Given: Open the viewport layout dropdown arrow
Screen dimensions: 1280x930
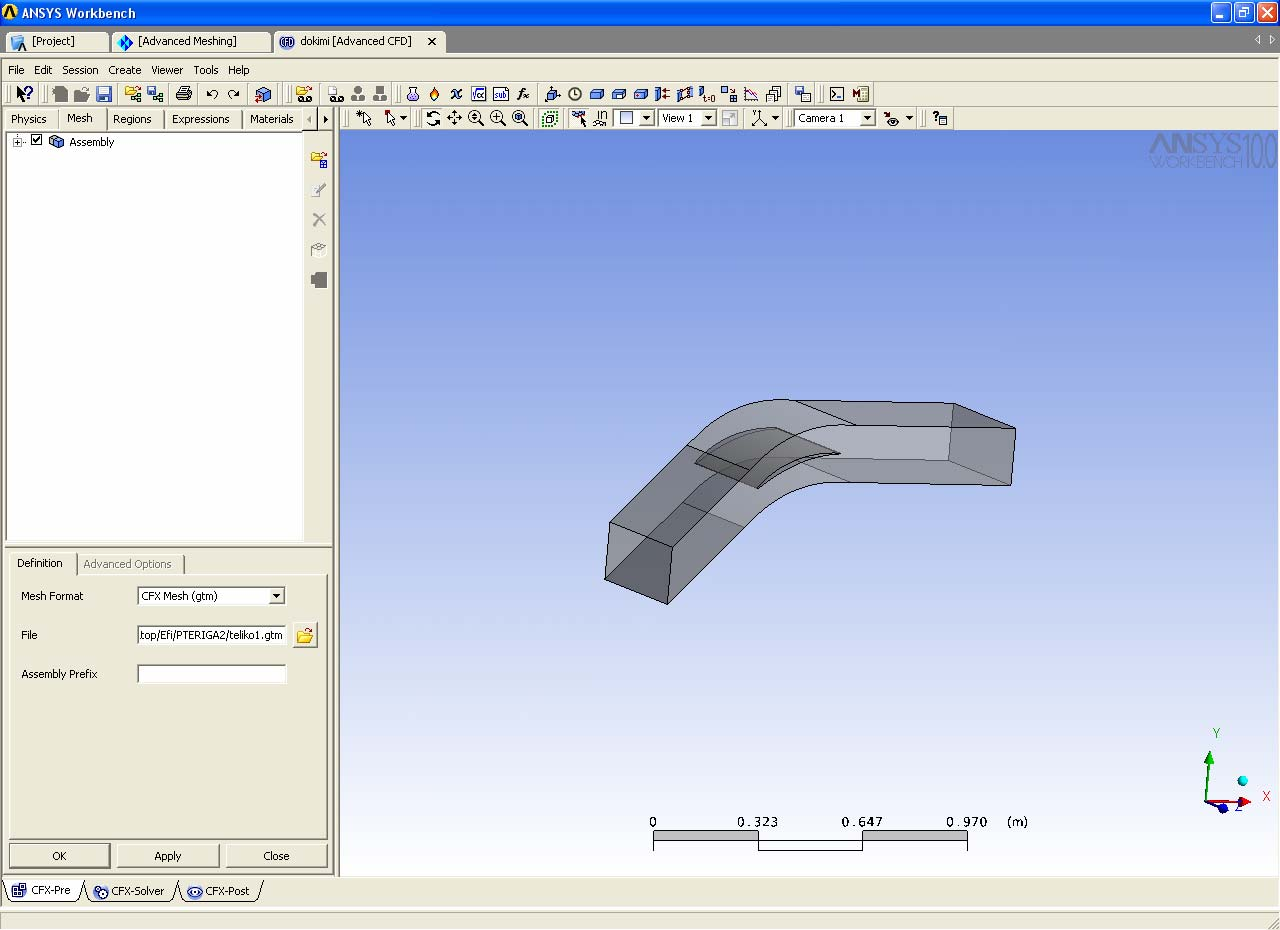Looking at the screenshot, I should (646, 118).
